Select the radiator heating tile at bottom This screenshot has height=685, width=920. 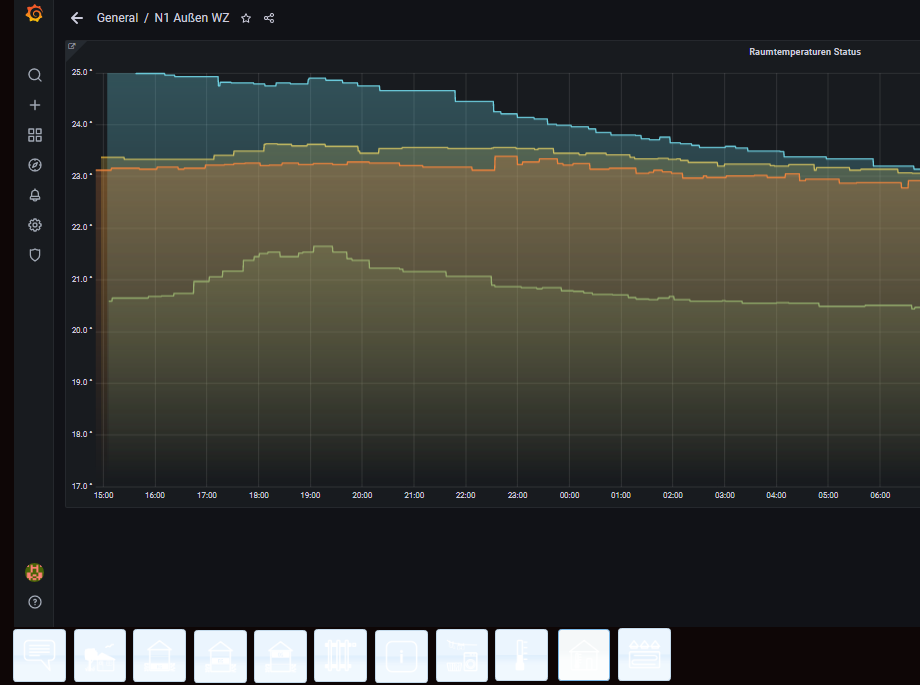[341, 656]
